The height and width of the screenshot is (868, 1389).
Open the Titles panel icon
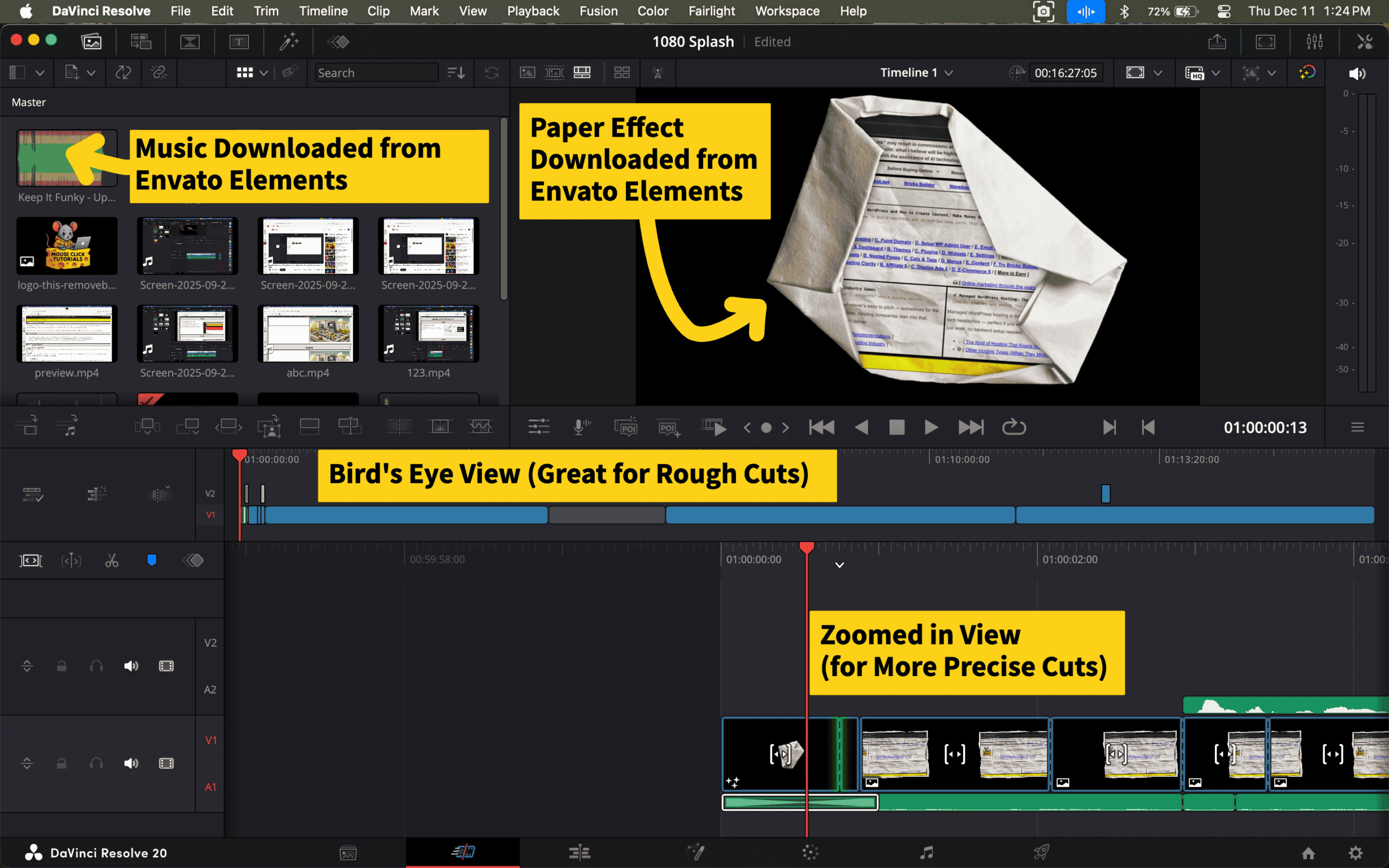pyautogui.click(x=239, y=41)
